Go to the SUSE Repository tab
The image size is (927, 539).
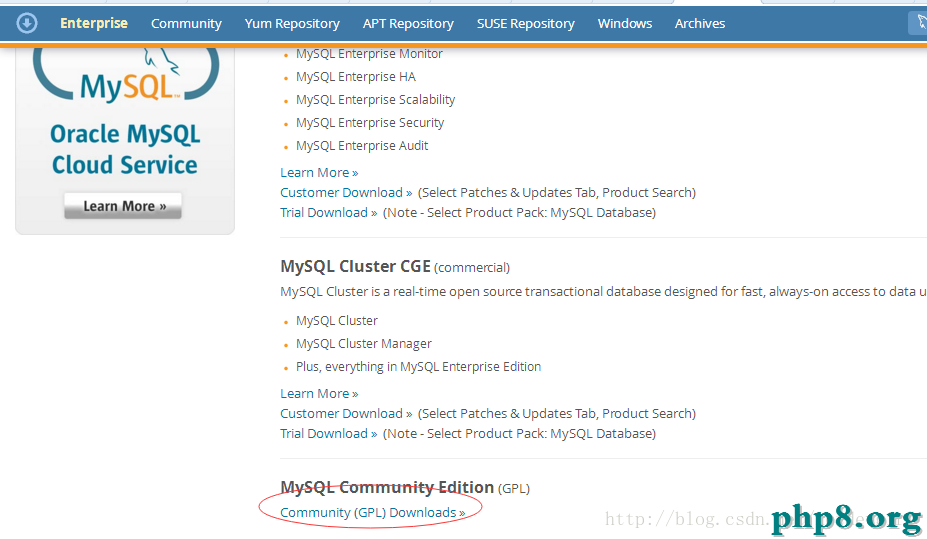tap(526, 24)
